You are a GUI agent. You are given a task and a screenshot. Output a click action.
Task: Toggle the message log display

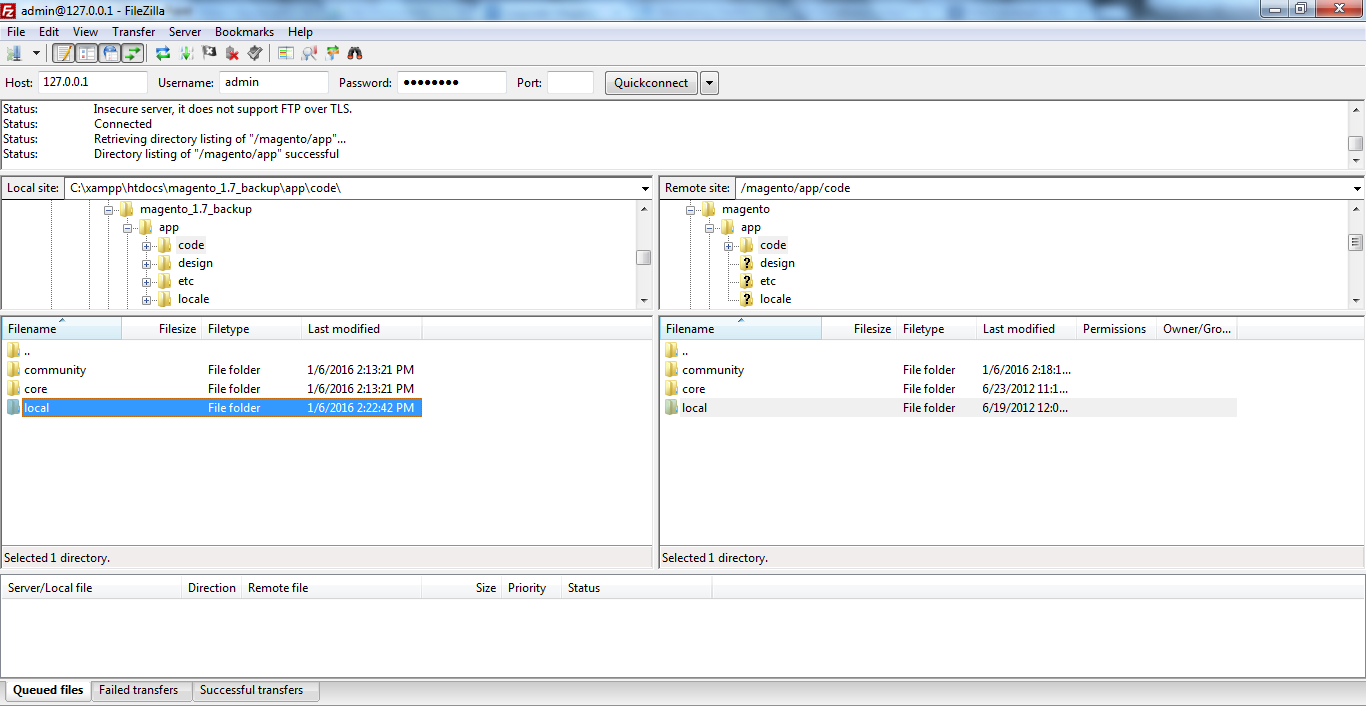[x=64, y=53]
